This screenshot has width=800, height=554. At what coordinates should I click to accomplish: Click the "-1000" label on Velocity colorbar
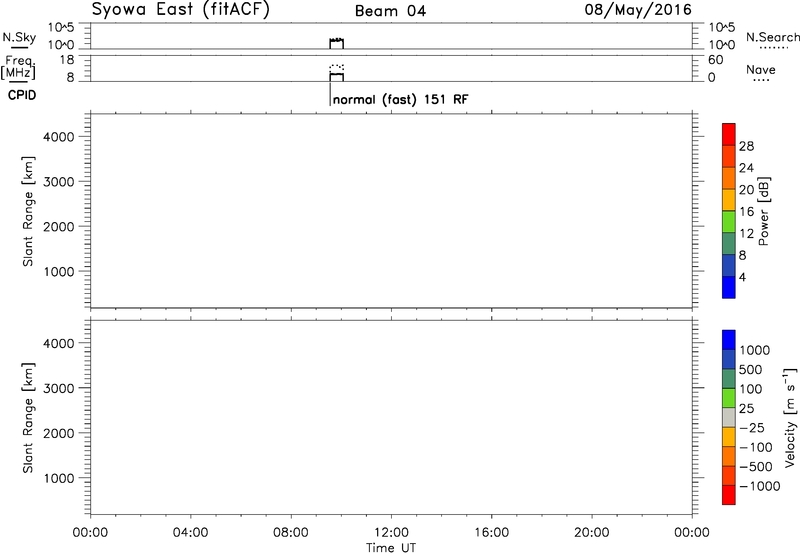759,486
